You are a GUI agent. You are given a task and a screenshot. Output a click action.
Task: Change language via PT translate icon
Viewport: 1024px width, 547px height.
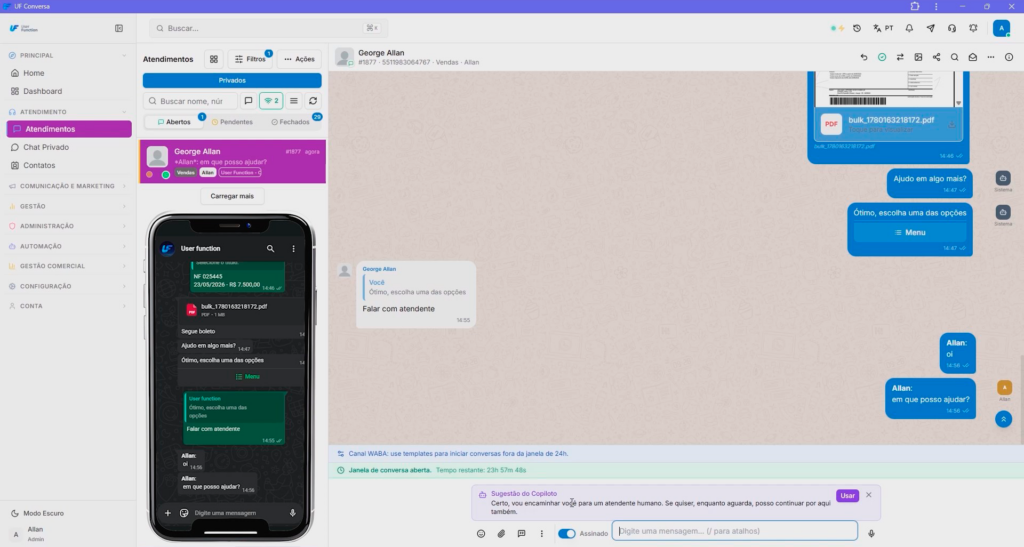point(883,29)
